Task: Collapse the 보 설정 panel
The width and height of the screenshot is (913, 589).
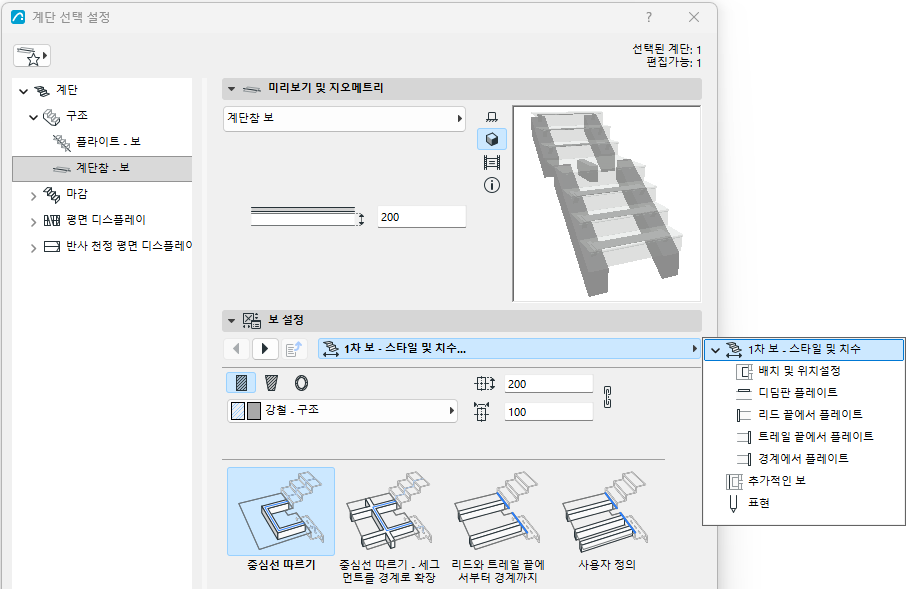Action: pos(231,321)
